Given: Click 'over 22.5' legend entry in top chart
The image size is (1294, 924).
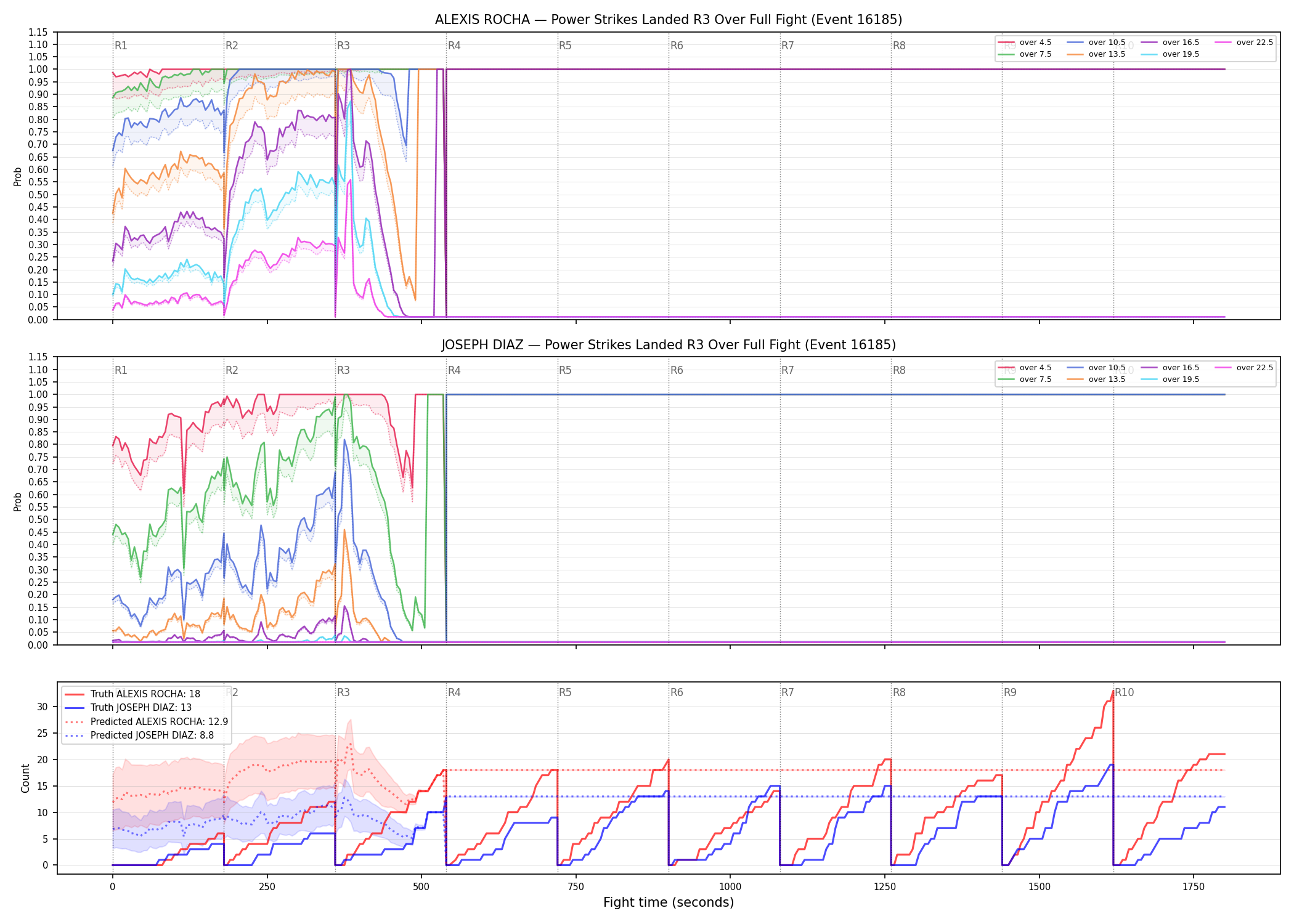Looking at the screenshot, I should pos(1243,43).
